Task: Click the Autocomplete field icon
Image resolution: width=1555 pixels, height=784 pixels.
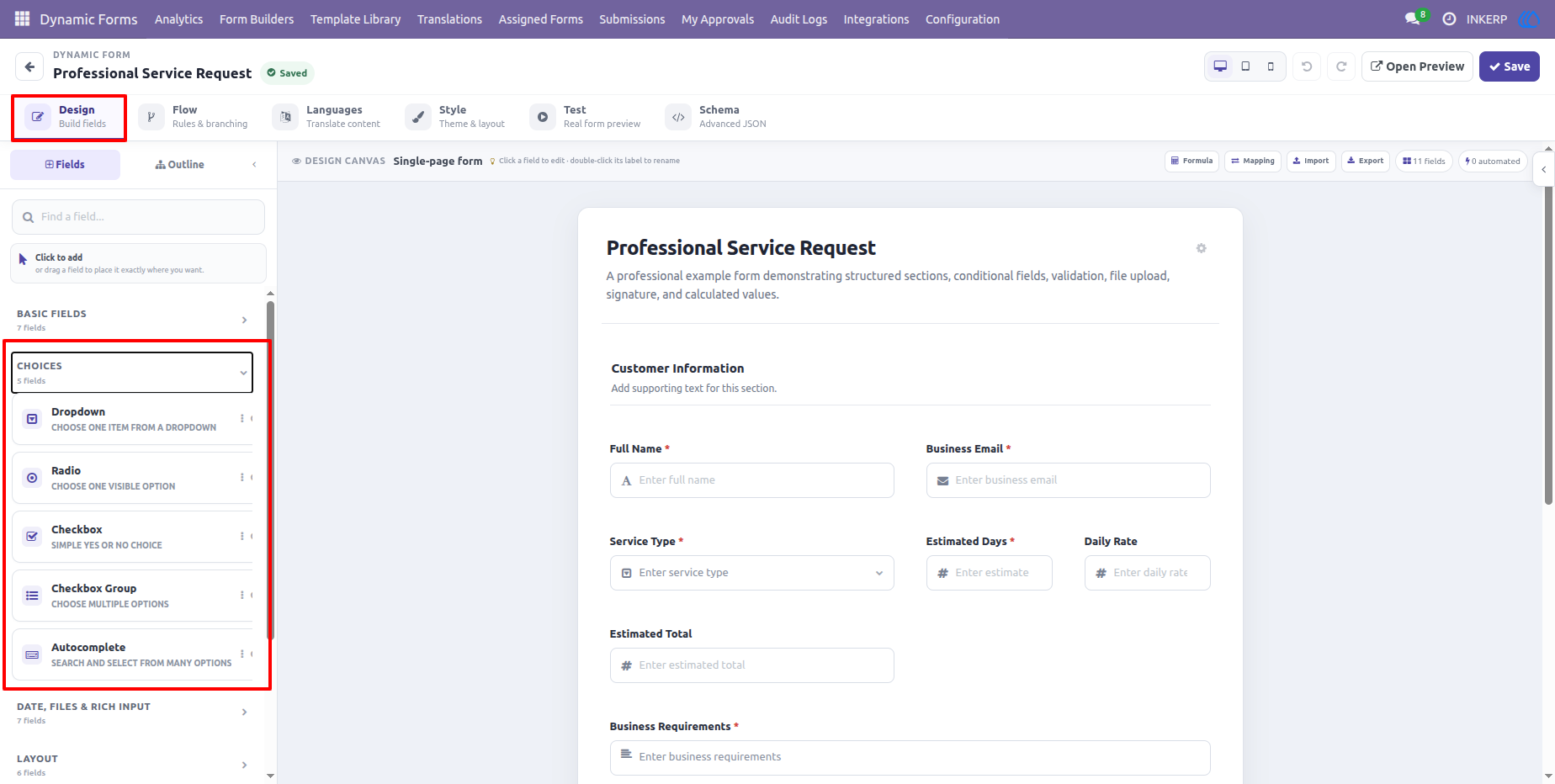Action: tap(32, 654)
